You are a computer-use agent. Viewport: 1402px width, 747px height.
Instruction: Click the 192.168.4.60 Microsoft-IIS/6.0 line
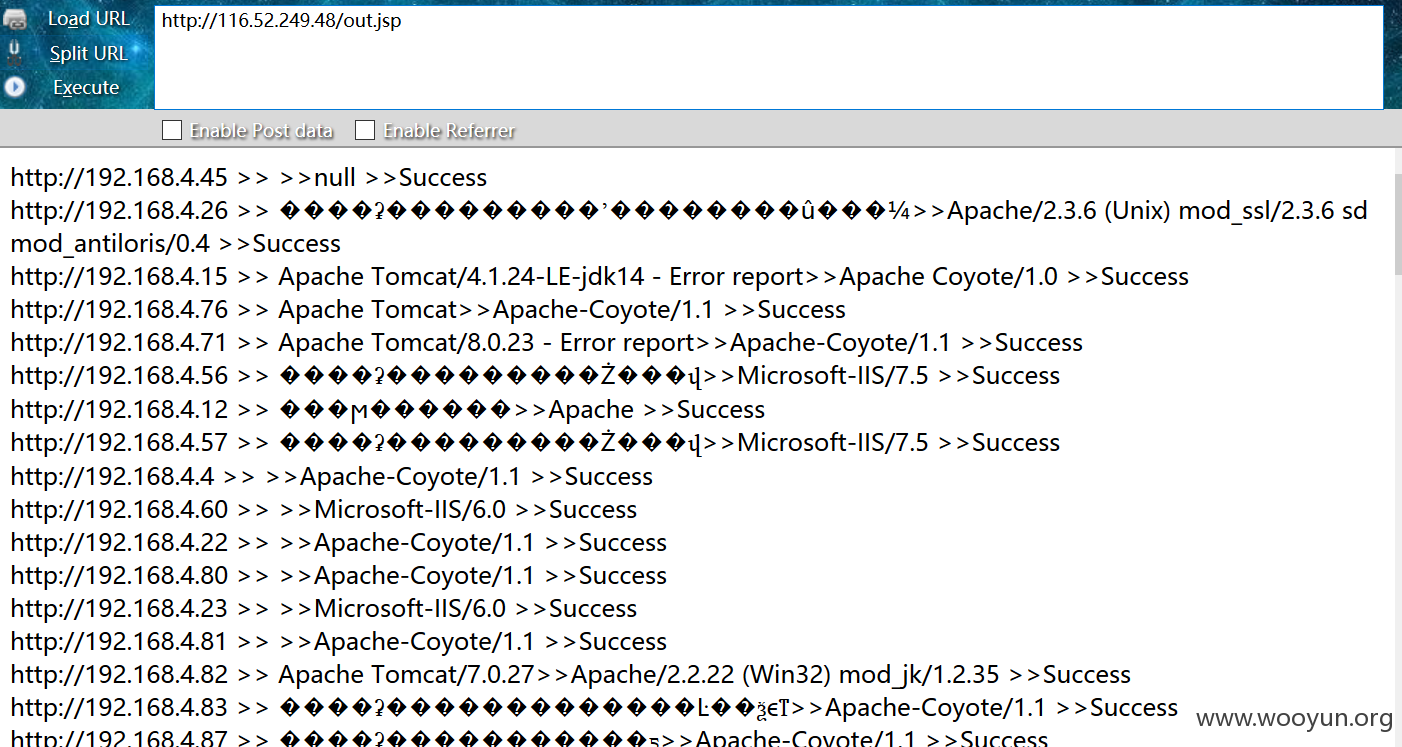[324, 510]
